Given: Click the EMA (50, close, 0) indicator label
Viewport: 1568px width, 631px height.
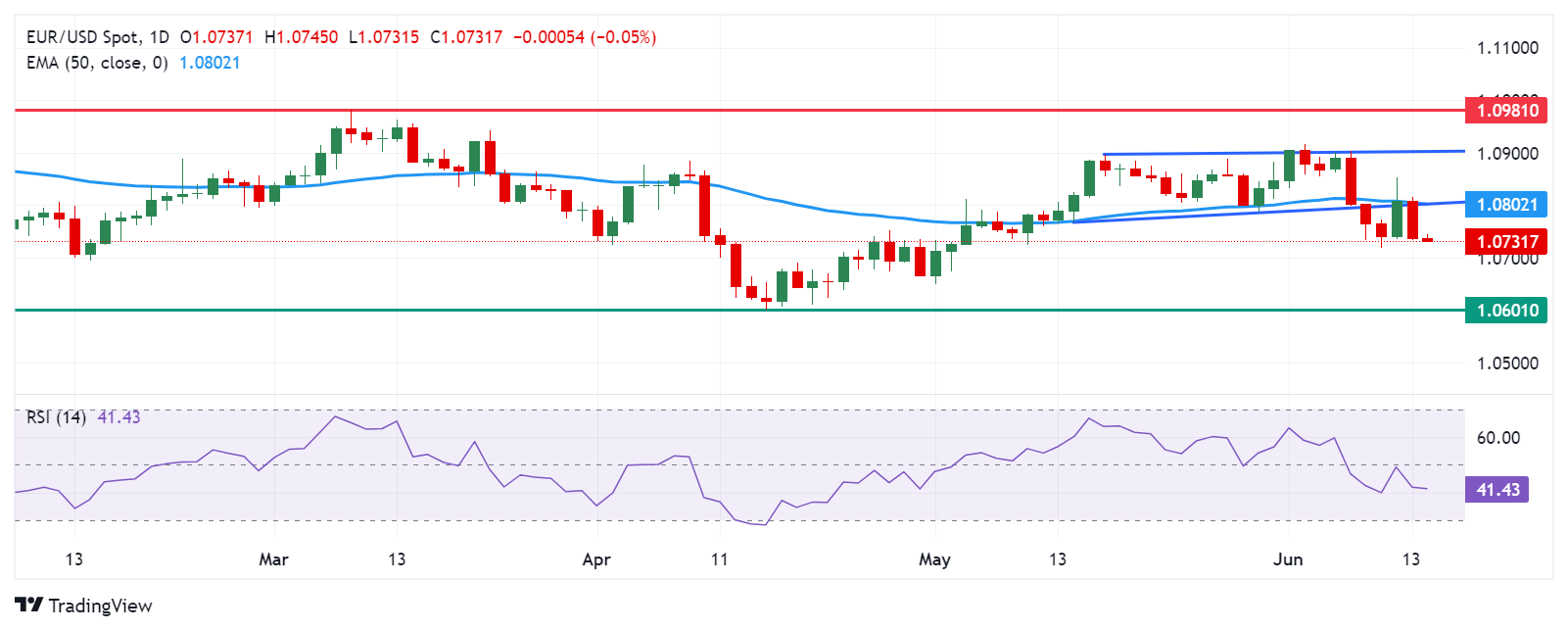Looking at the screenshot, I should click(97, 63).
